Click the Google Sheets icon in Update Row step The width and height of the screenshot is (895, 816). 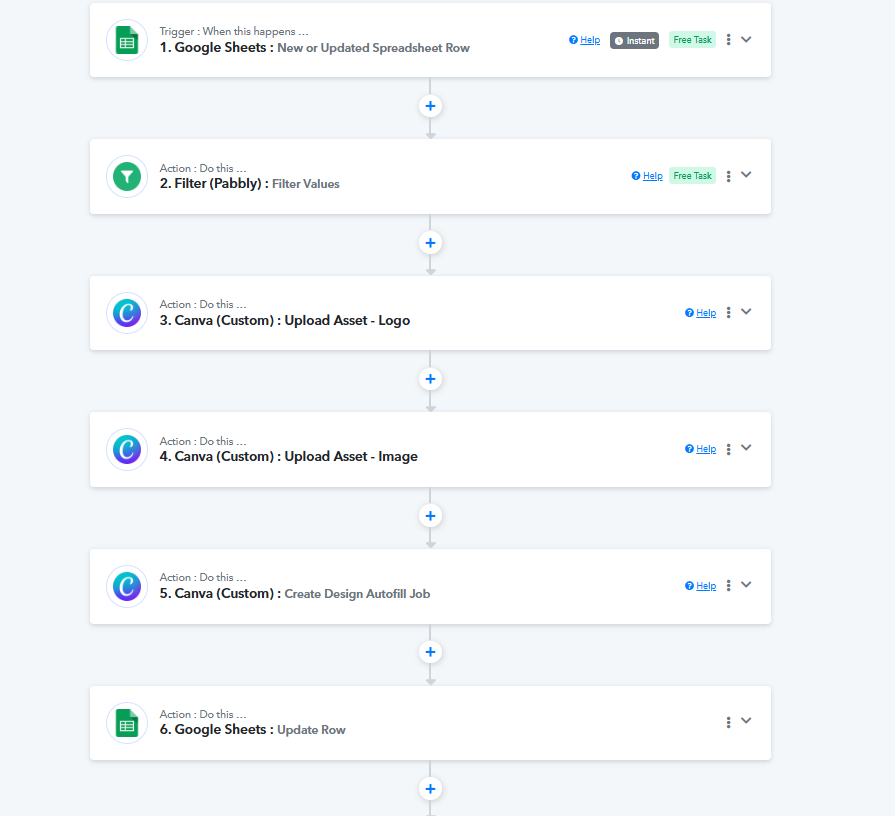pos(127,723)
